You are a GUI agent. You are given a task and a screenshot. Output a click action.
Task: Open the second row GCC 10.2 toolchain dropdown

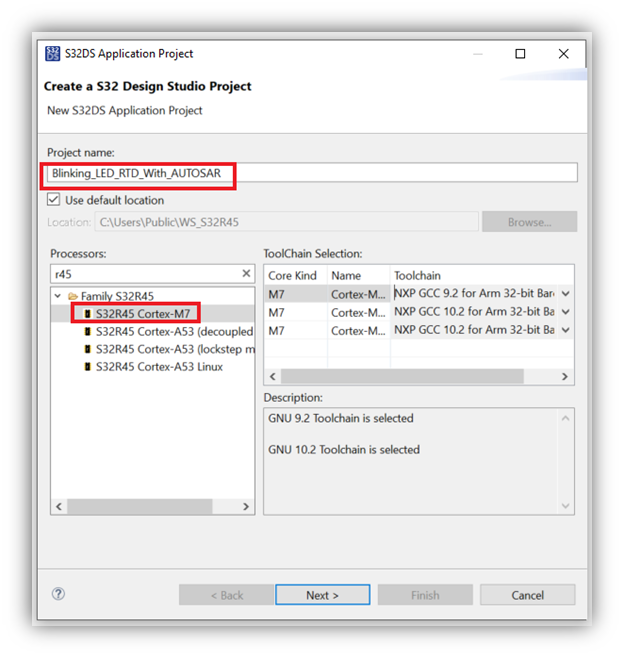(566, 312)
